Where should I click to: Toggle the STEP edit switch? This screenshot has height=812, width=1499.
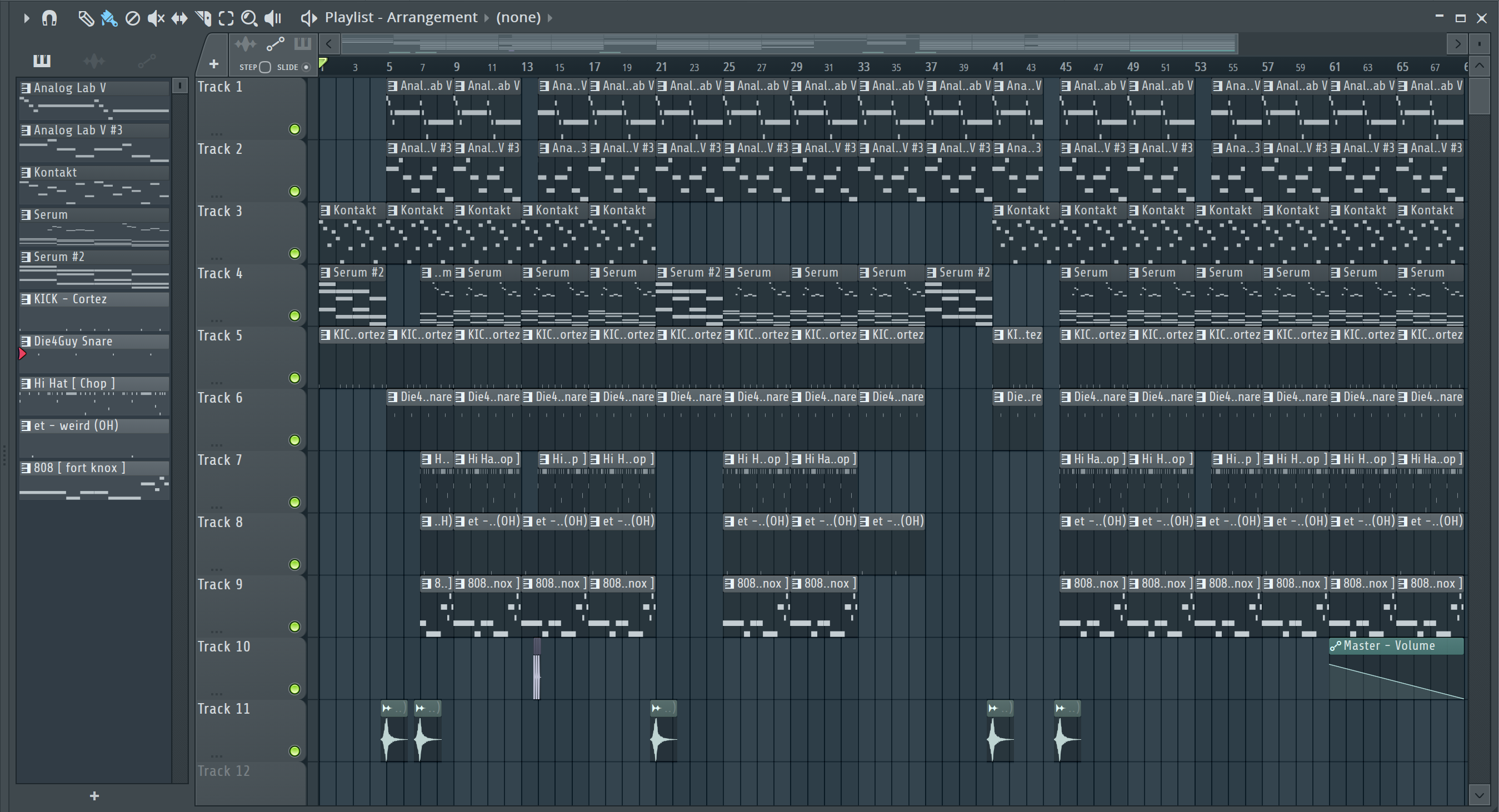[265, 67]
